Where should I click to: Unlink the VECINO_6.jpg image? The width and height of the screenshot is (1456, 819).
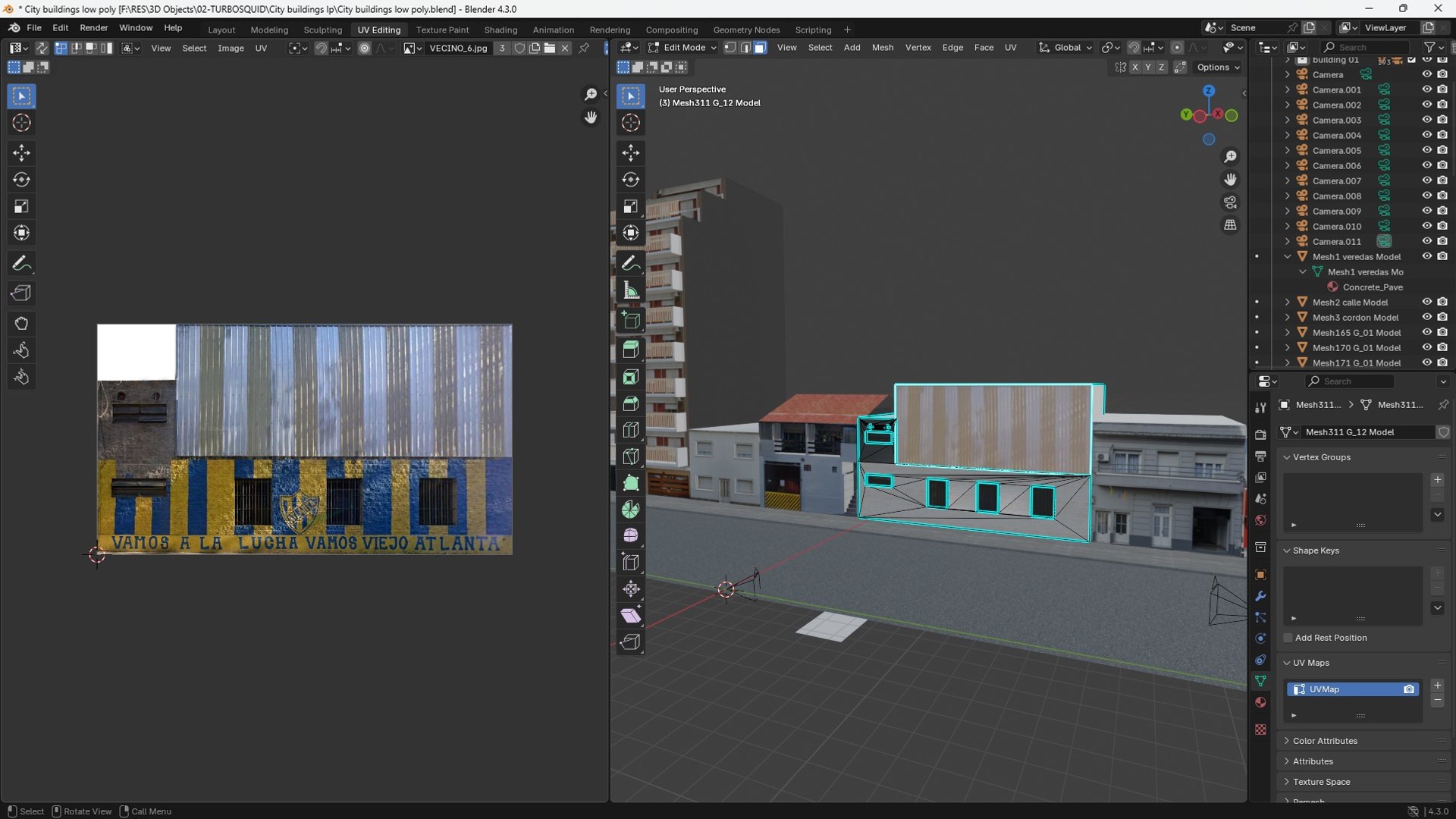[x=565, y=49]
